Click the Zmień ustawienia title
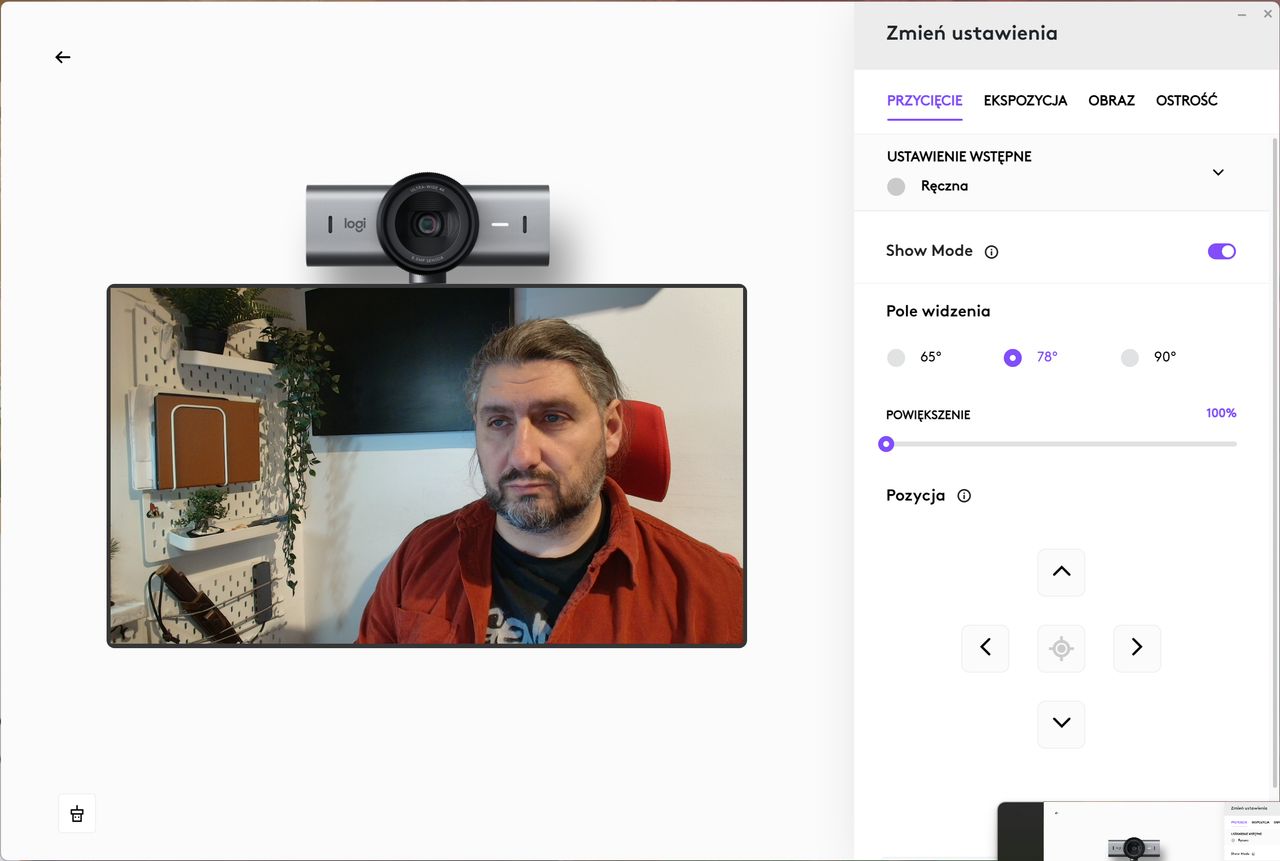This screenshot has height=861, width=1280. point(971,33)
